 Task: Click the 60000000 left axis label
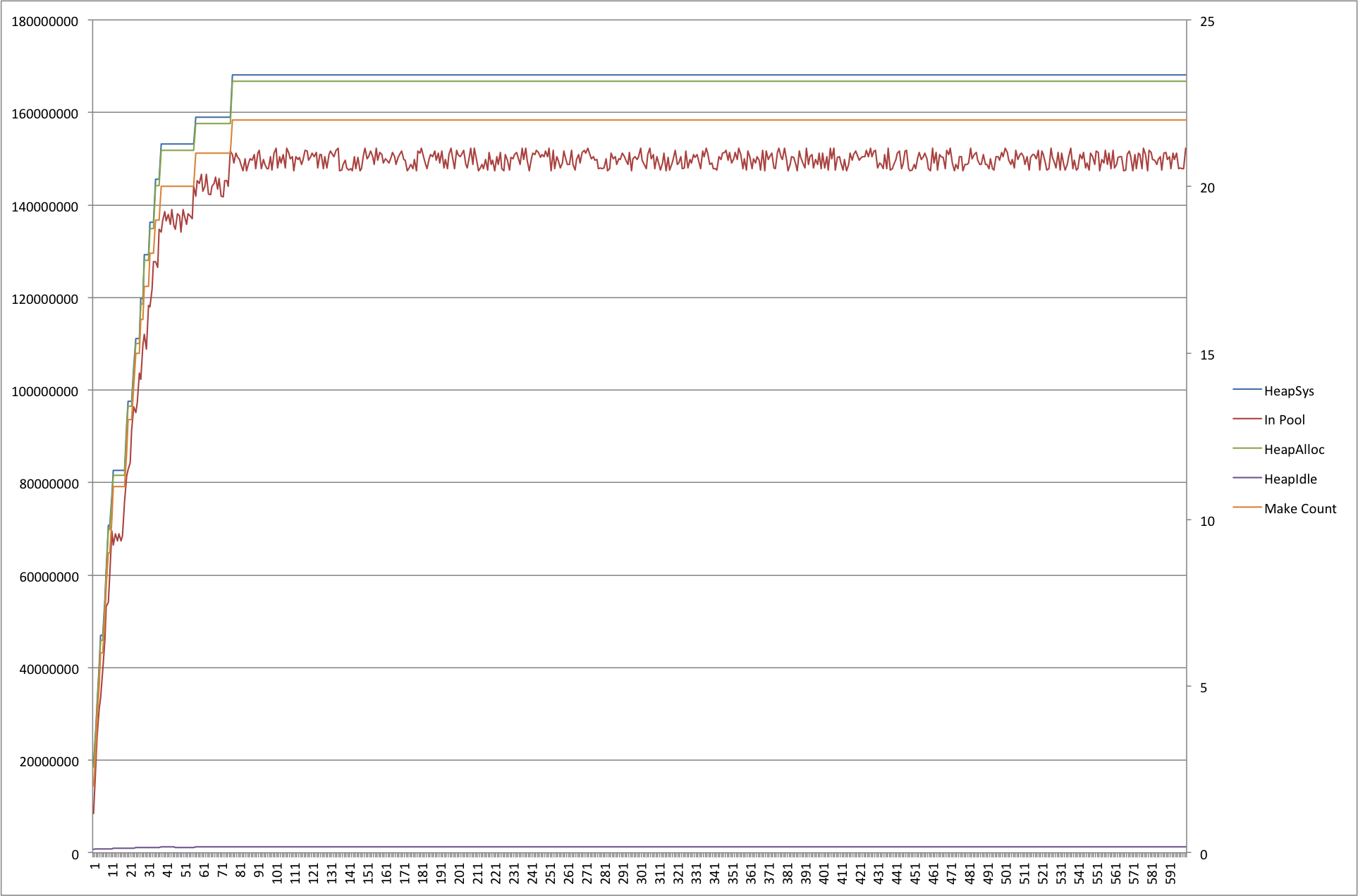tap(48, 577)
